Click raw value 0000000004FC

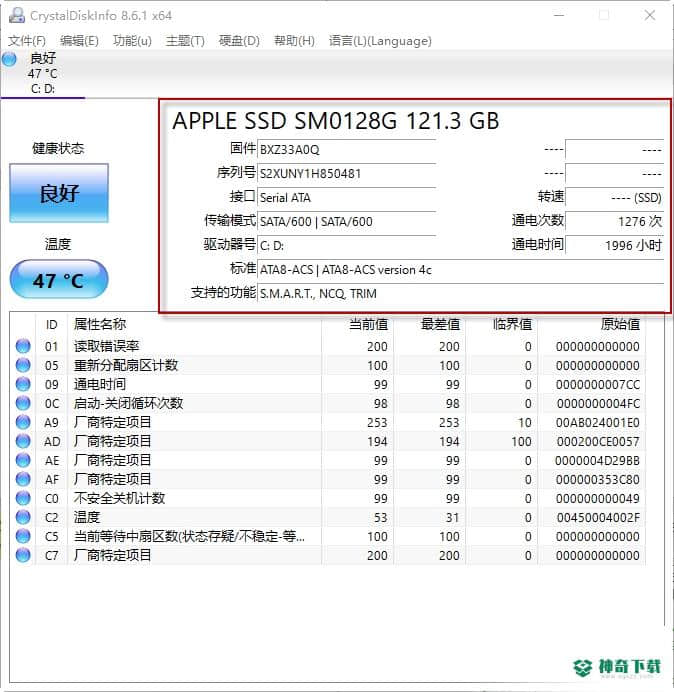pyautogui.click(x=598, y=404)
